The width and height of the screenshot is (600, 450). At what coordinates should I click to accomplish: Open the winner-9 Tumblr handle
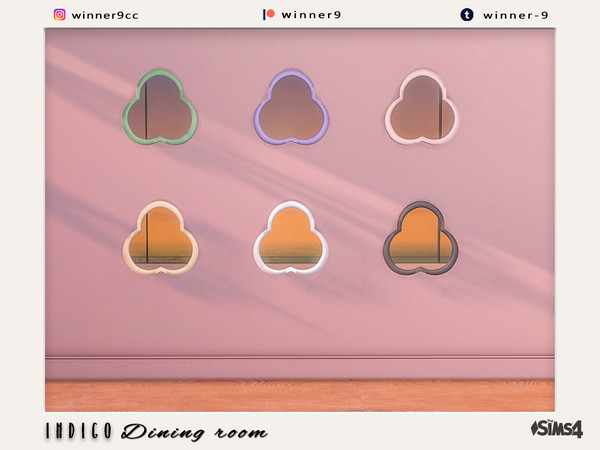[515, 15]
